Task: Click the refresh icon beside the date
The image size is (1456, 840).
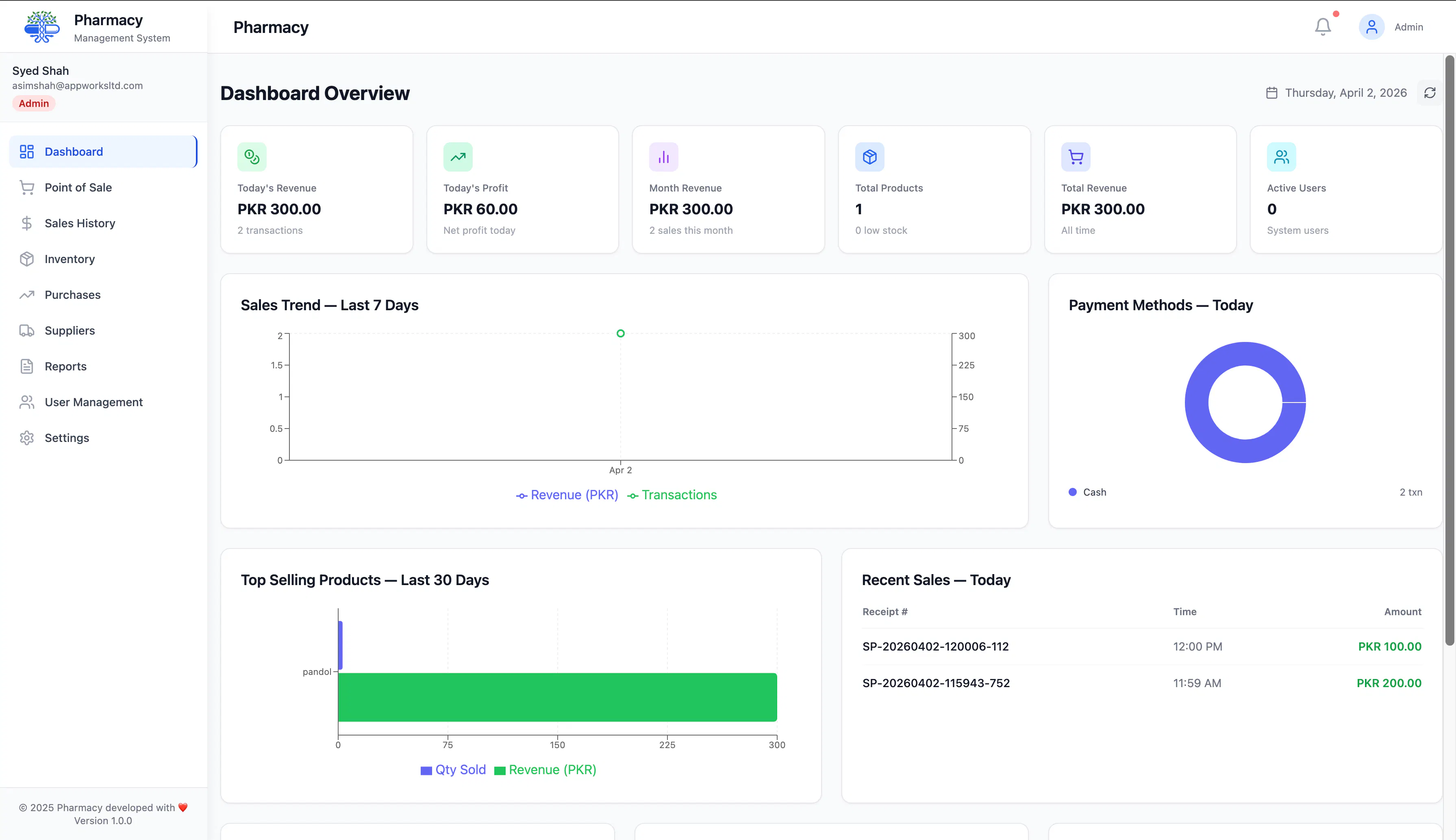Action: click(x=1430, y=93)
